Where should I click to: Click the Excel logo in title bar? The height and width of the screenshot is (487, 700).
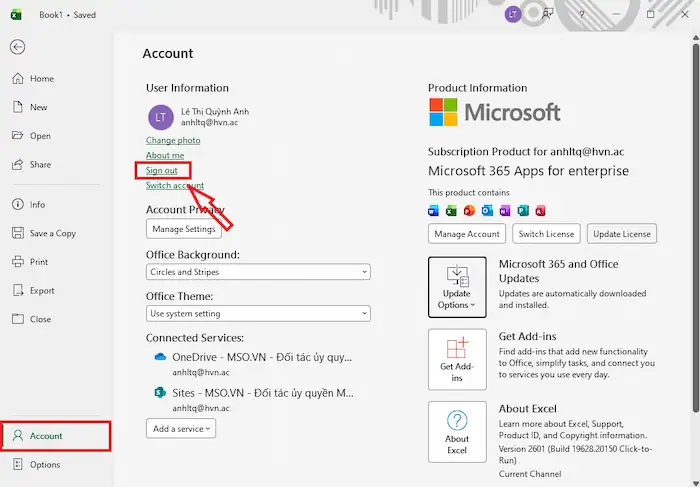click(15, 15)
